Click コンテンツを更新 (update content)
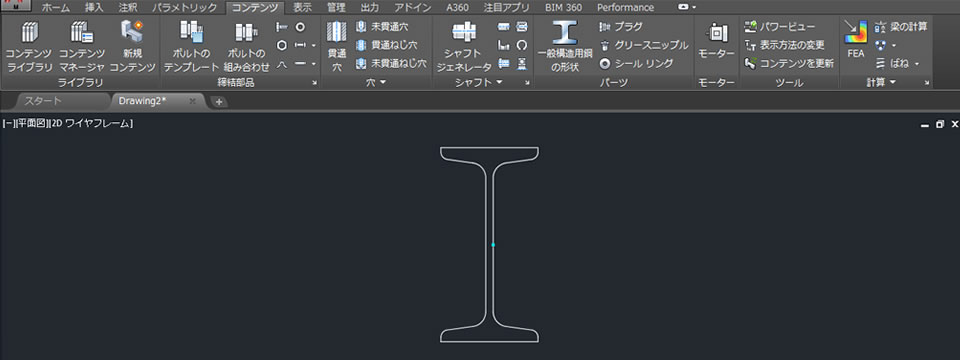 (x=789, y=63)
